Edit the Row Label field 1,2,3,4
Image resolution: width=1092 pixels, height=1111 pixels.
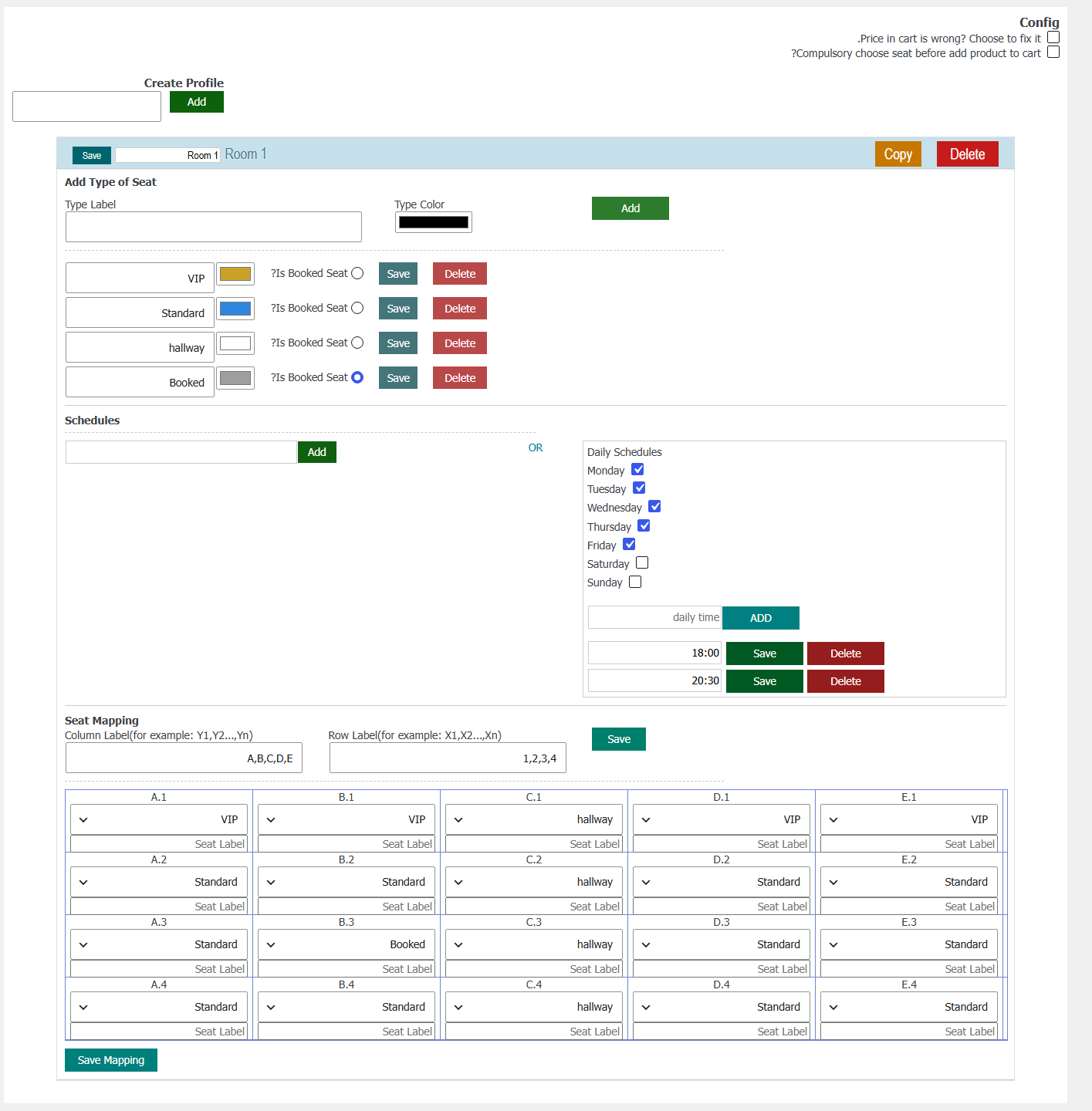[x=448, y=758]
